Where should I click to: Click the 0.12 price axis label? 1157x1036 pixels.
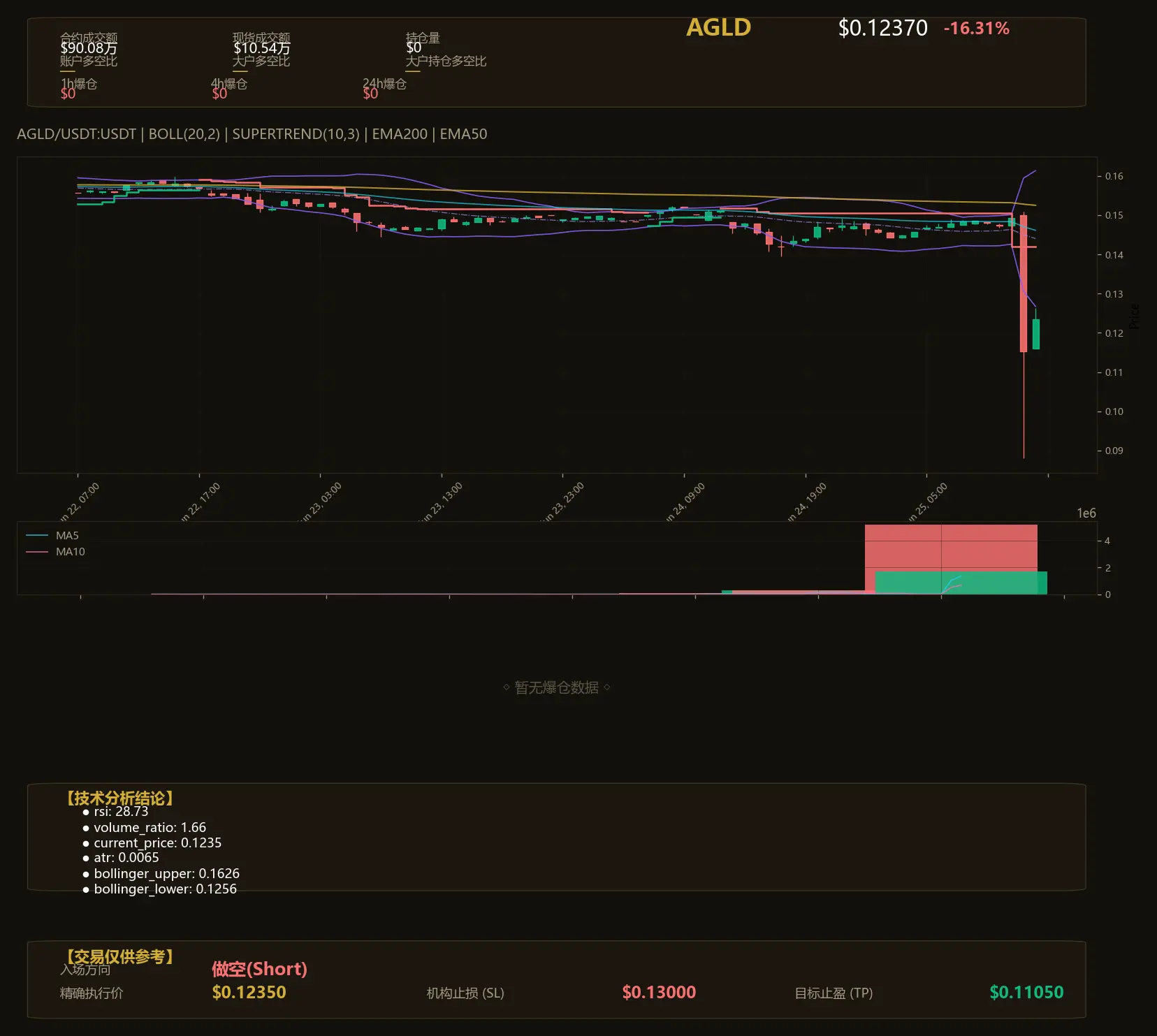1114,333
